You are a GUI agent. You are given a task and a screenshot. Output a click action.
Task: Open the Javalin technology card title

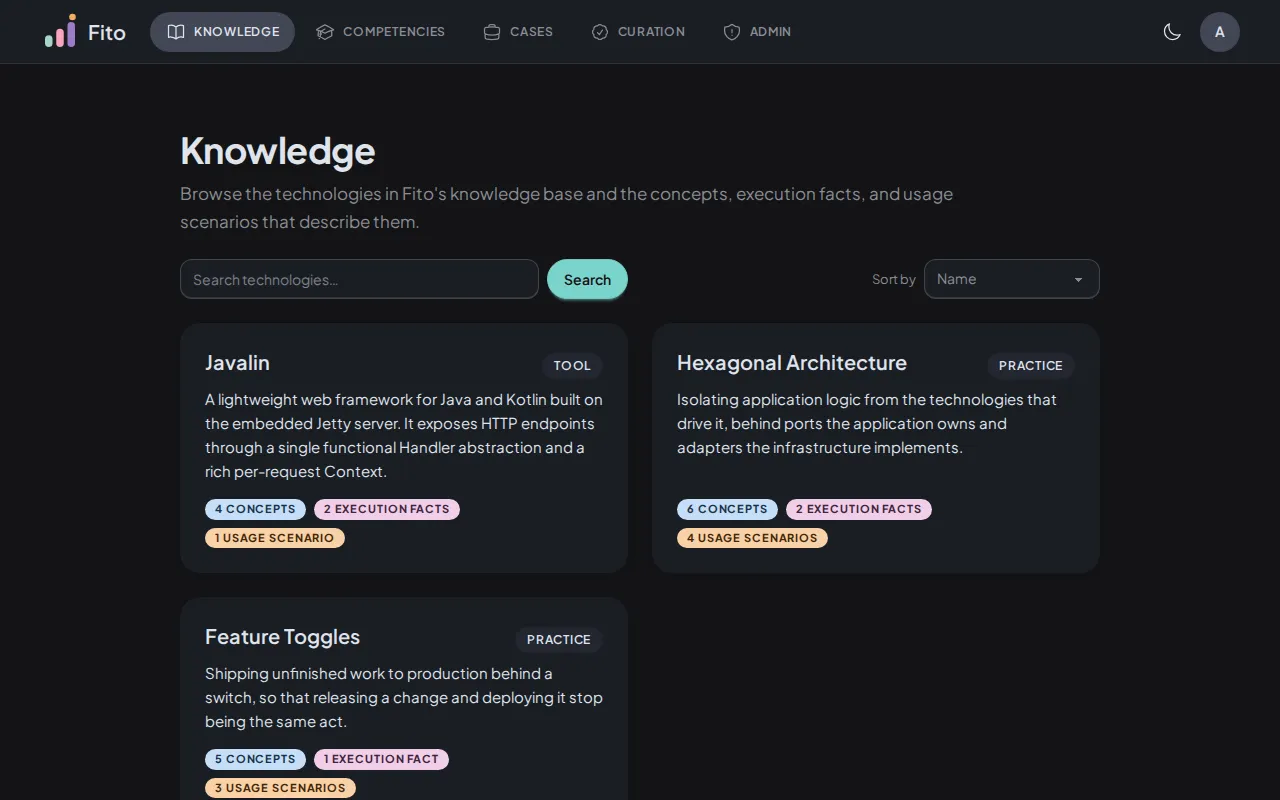point(237,363)
